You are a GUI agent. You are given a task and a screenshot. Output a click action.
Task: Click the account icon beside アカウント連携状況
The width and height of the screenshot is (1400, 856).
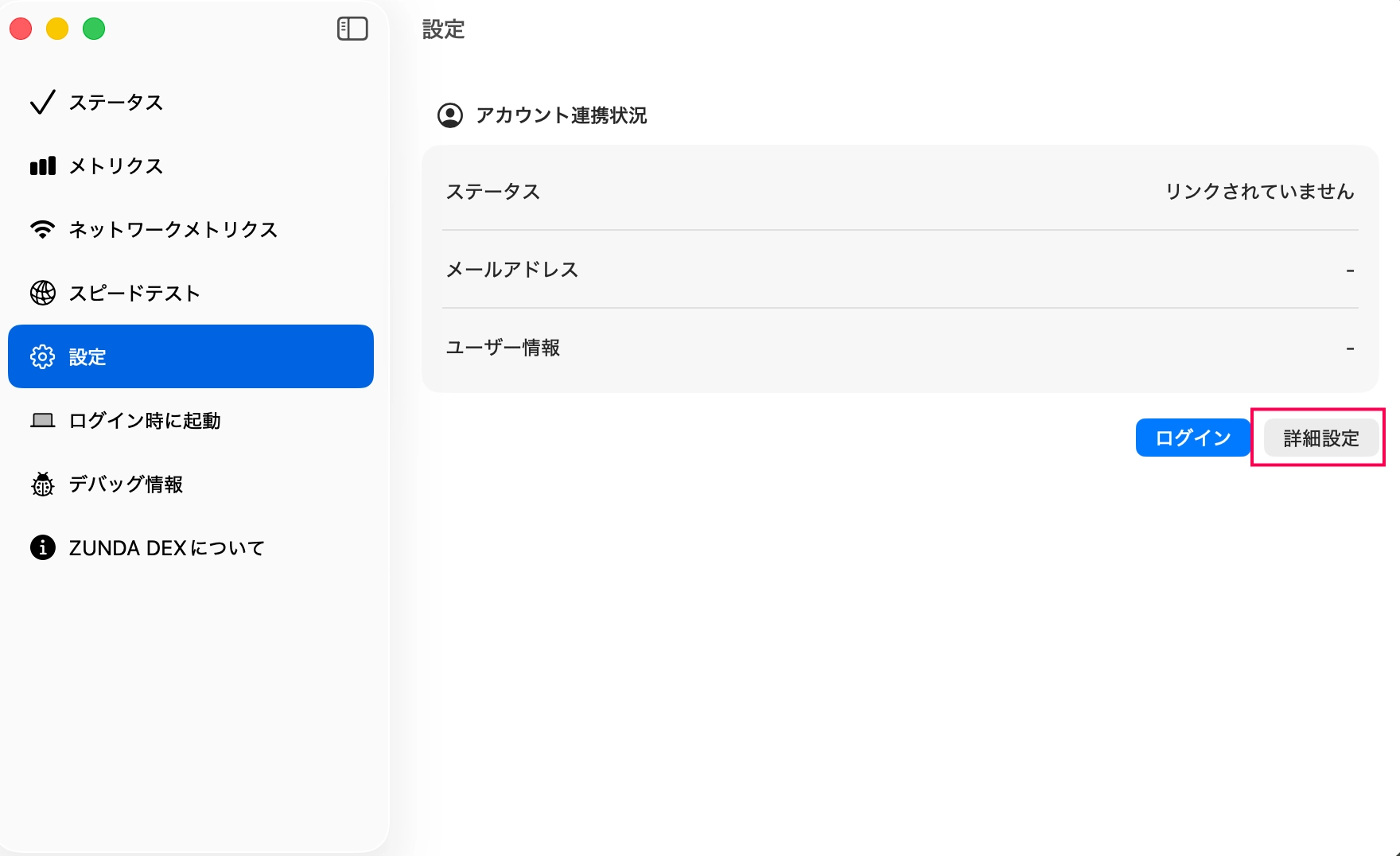[x=450, y=115]
